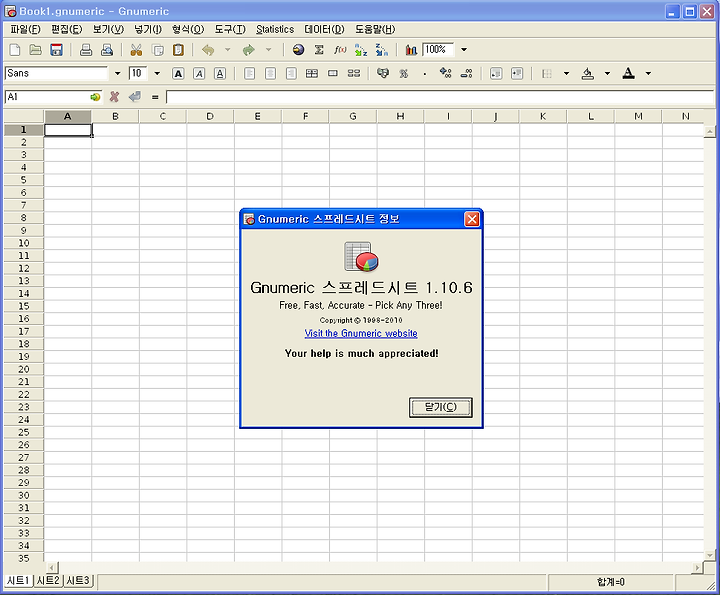The image size is (720, 595).
Task: Toggle italic formatting
Action: [x=199, y=73]
